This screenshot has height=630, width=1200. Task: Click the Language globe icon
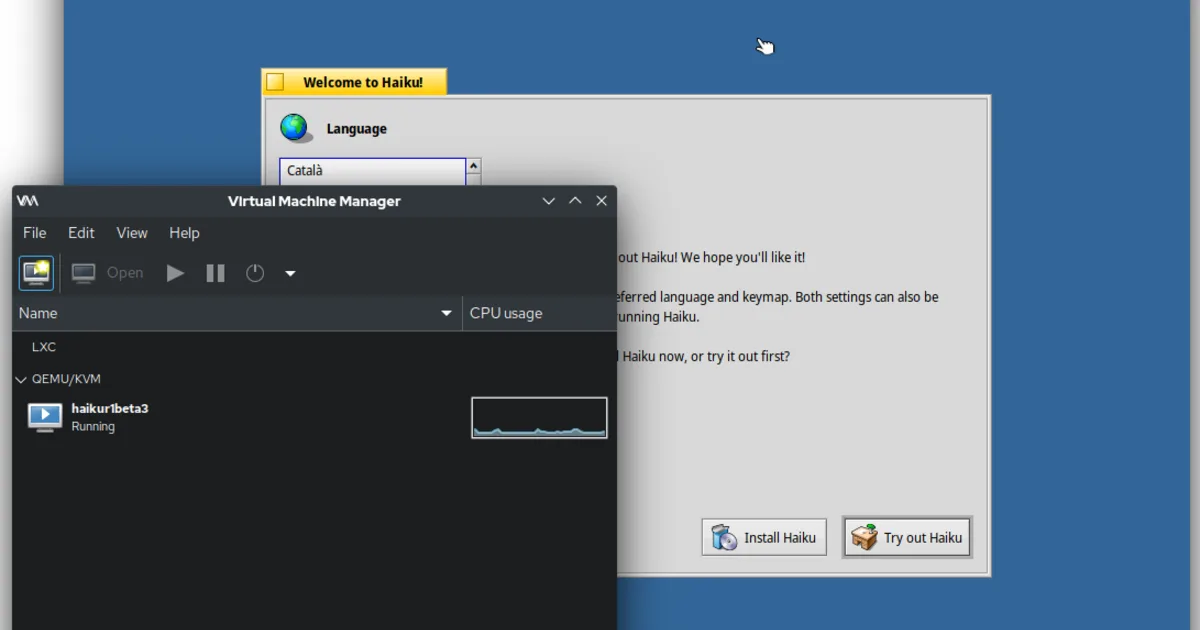[294, 128]
